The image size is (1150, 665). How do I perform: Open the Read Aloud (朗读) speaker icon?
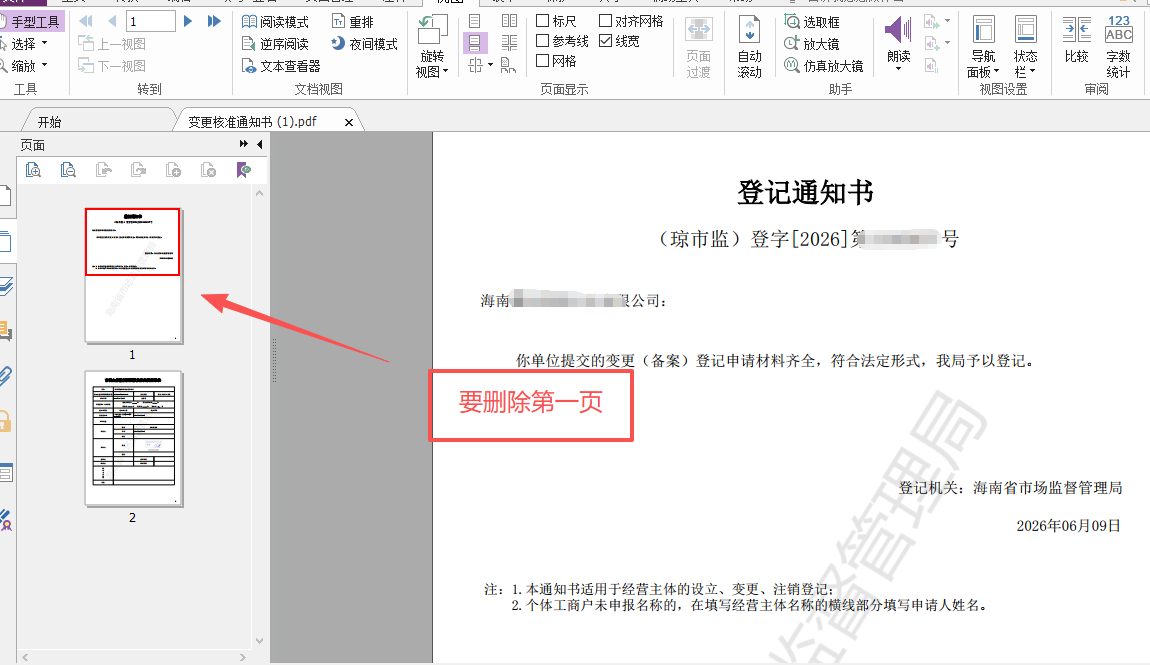coord(898,43)
